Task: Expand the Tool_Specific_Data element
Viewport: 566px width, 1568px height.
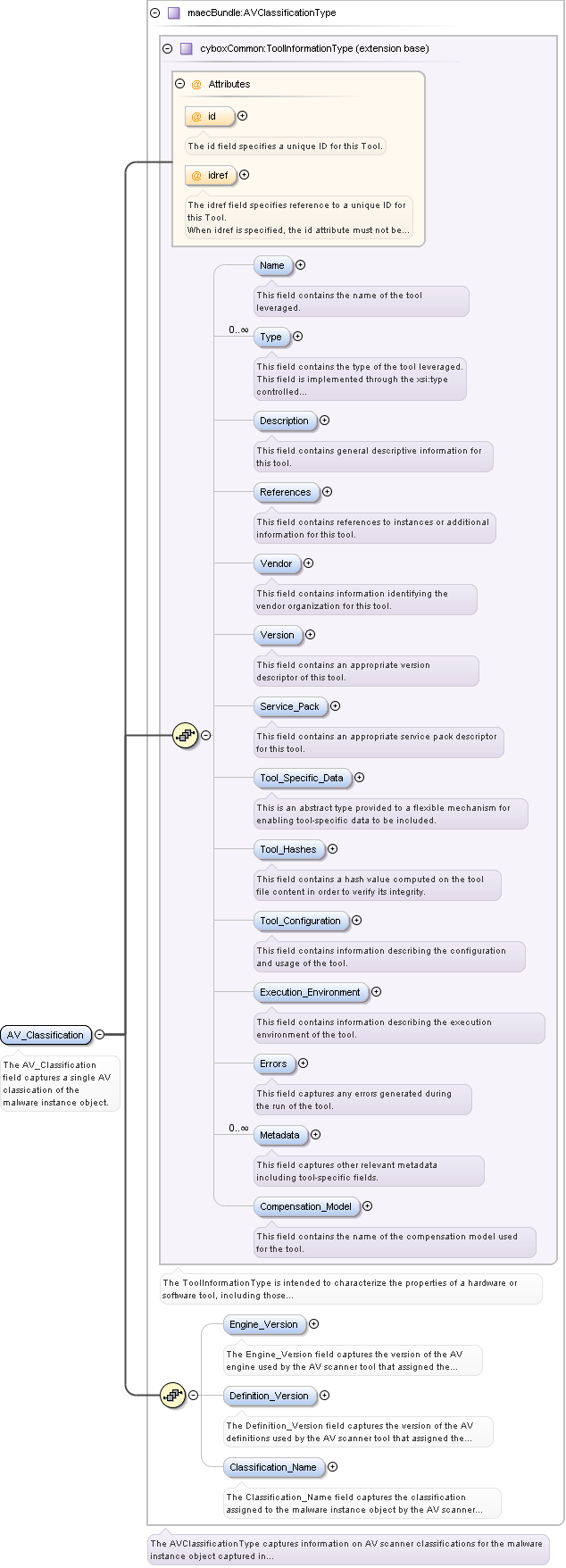Action: point(359,778)
